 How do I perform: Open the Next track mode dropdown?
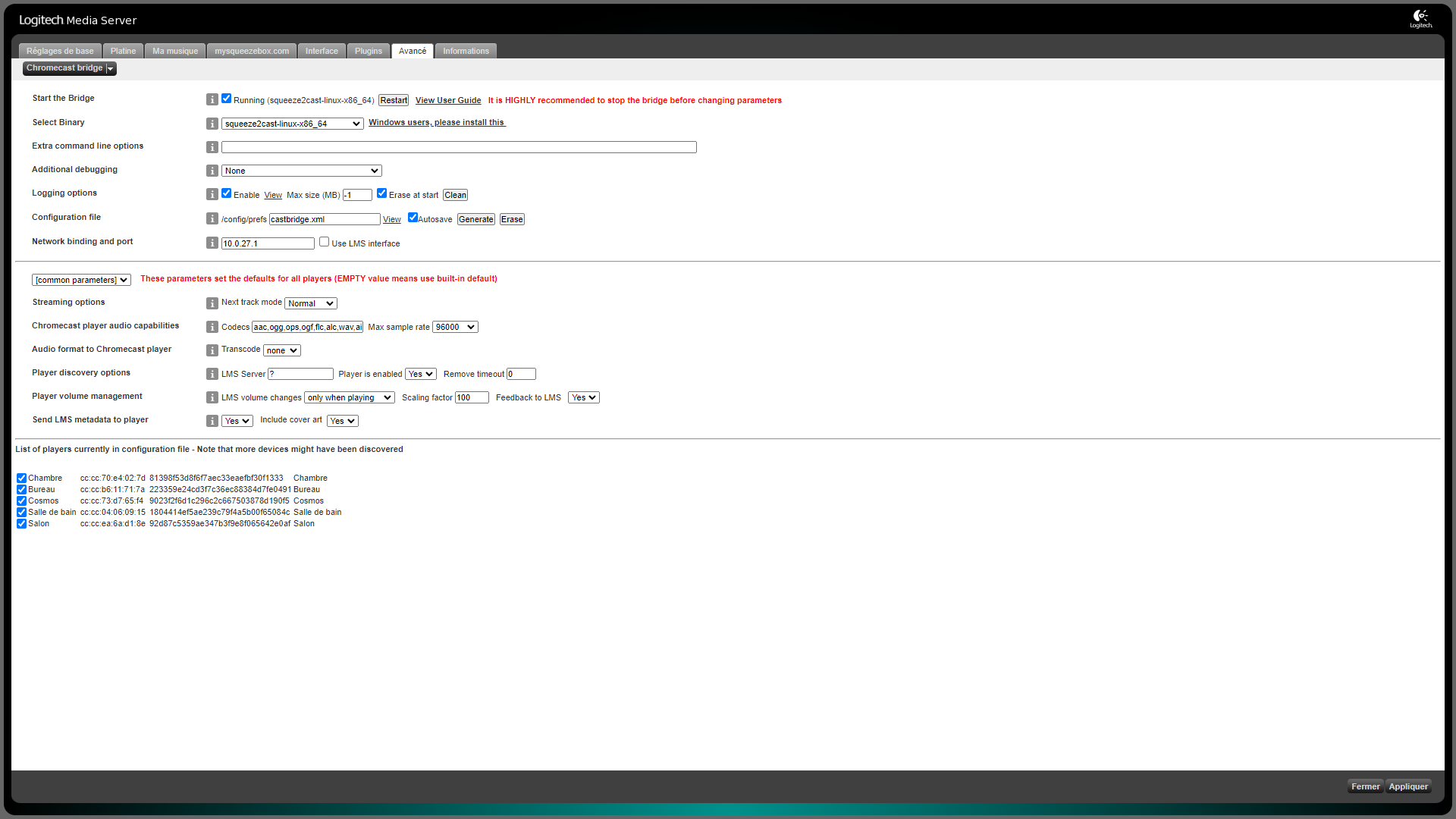[x=311, y=303]
